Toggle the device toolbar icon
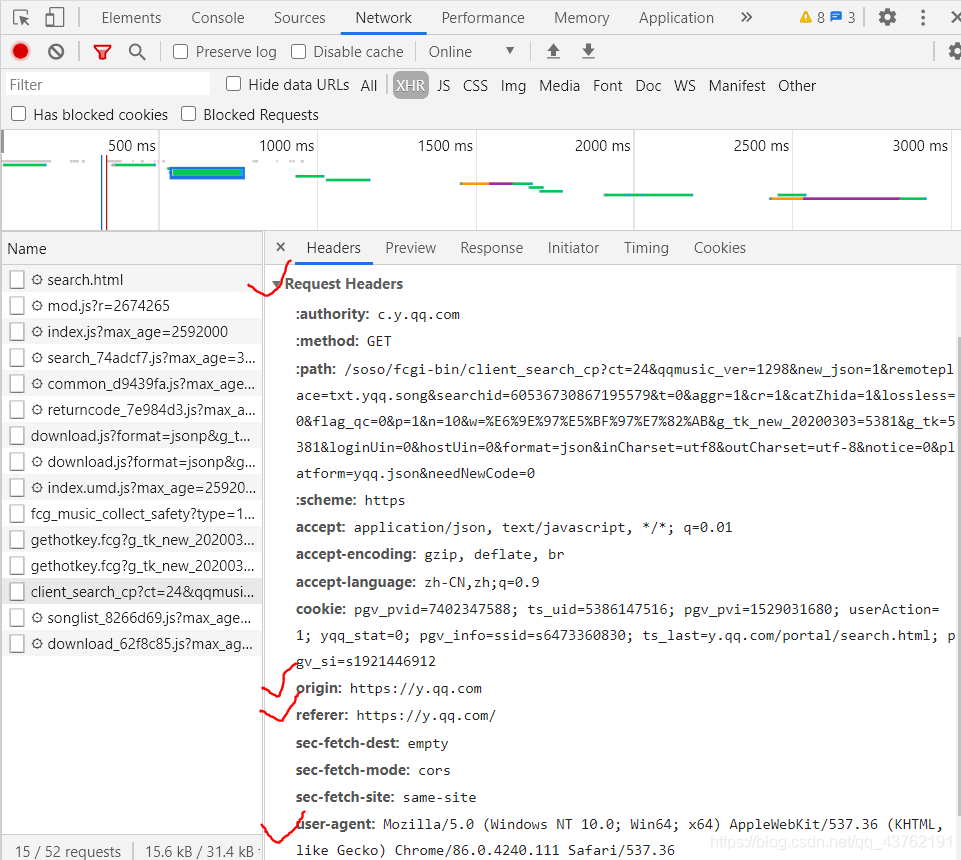 point(55,18)
